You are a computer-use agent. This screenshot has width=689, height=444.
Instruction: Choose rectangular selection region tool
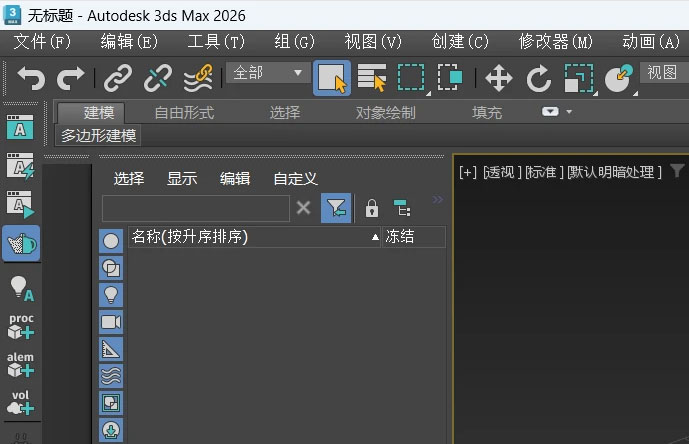pyautogui.click(x=412, y=78)
